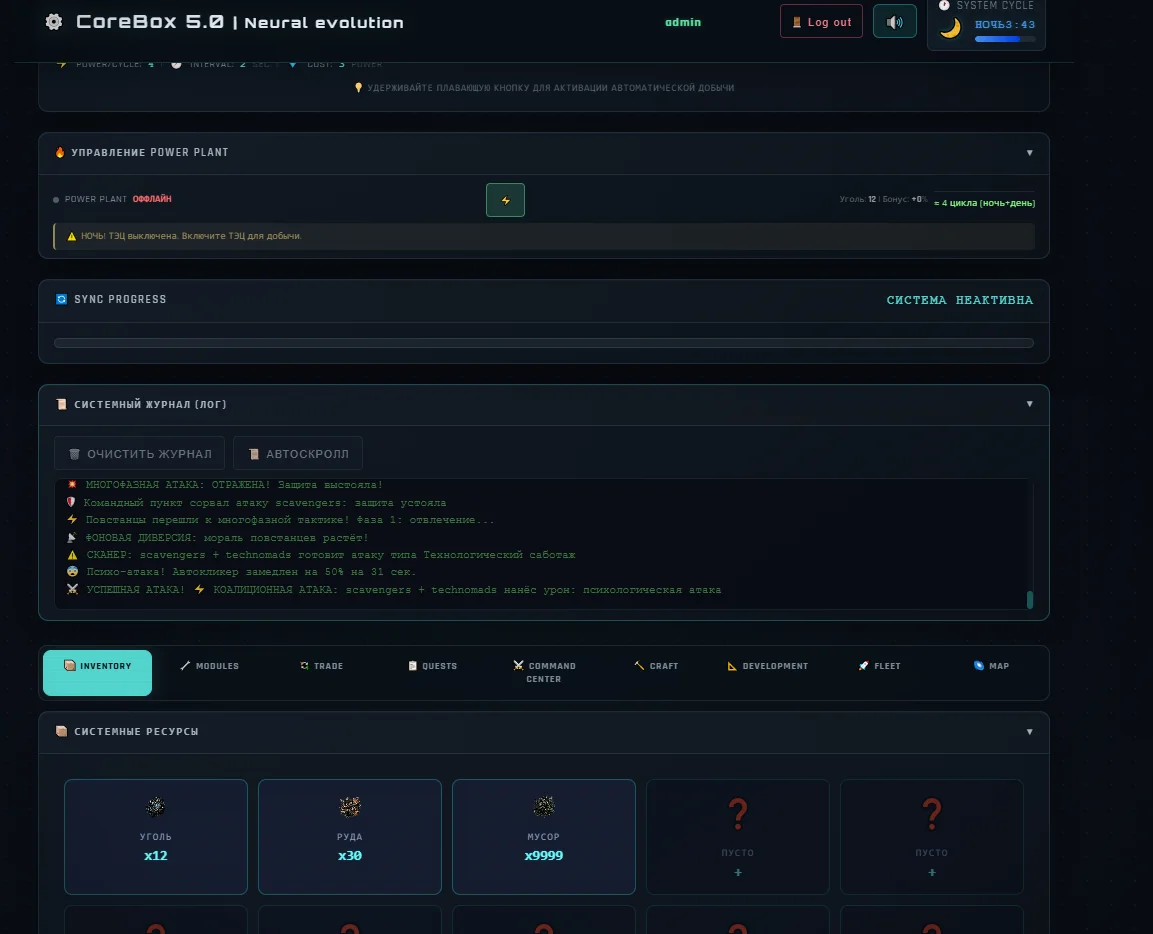Click the trash pile icon
Image resolution: width=1153 pixels, height=934 pixels.
click(543, 807)
